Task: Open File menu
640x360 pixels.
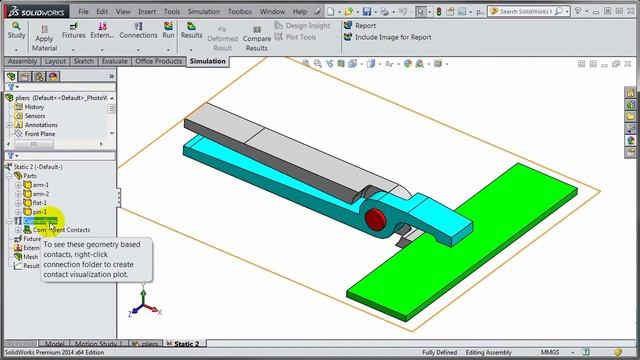Action: pos(83,11)
